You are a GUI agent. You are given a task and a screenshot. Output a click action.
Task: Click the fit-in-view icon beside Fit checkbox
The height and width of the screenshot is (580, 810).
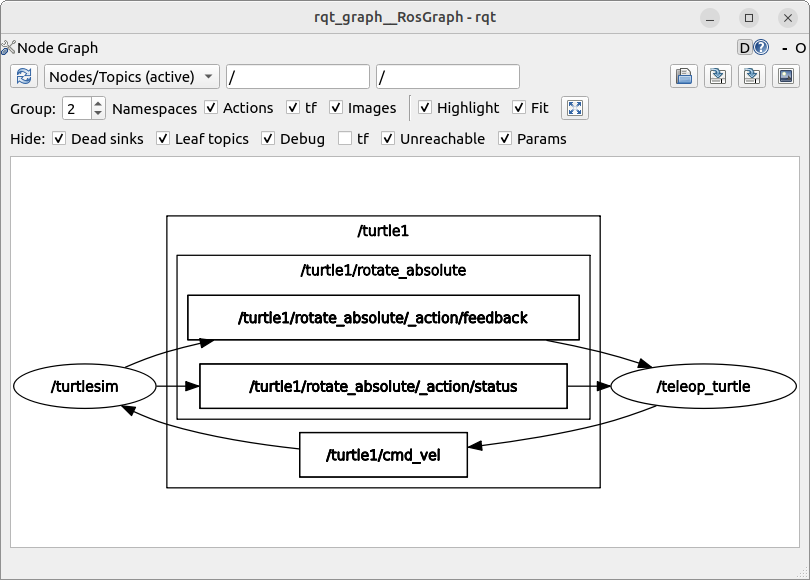click(x=575, y=108)
